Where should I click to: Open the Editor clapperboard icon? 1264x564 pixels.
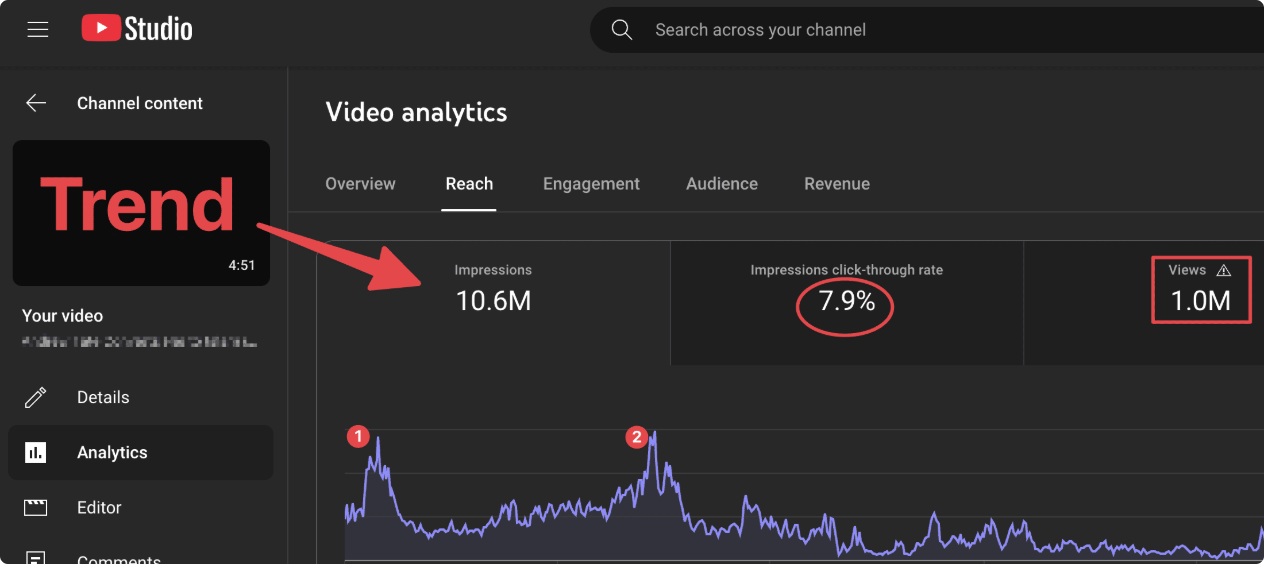pos(36,508)
